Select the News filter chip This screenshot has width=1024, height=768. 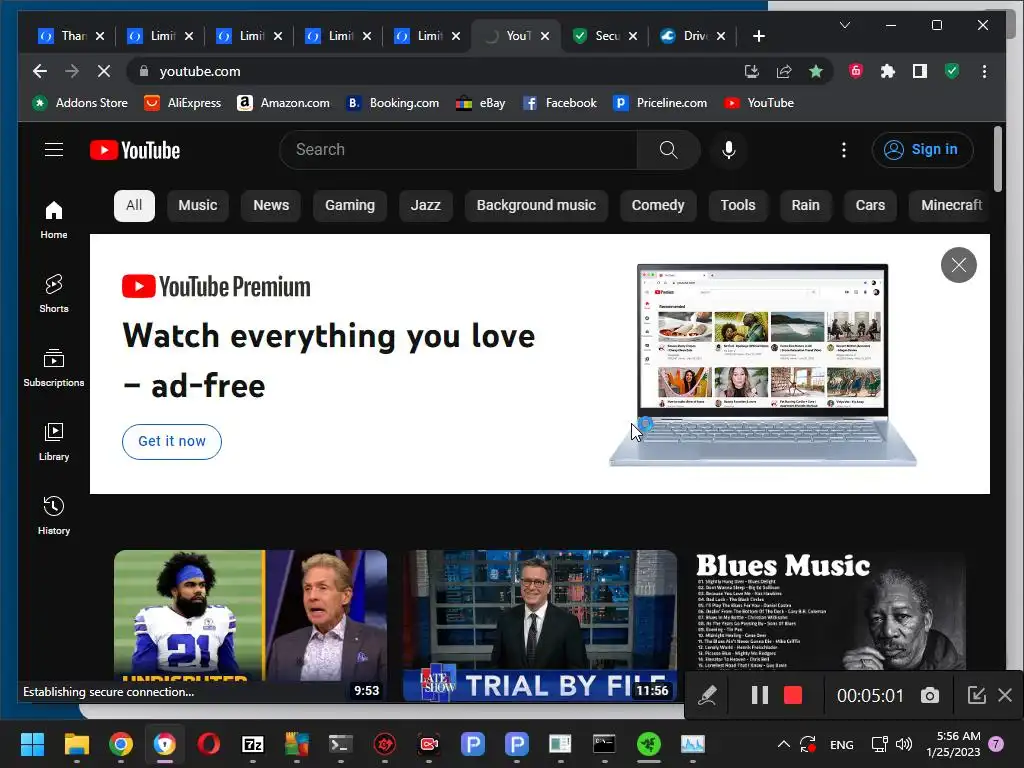(x=271, y=205)
